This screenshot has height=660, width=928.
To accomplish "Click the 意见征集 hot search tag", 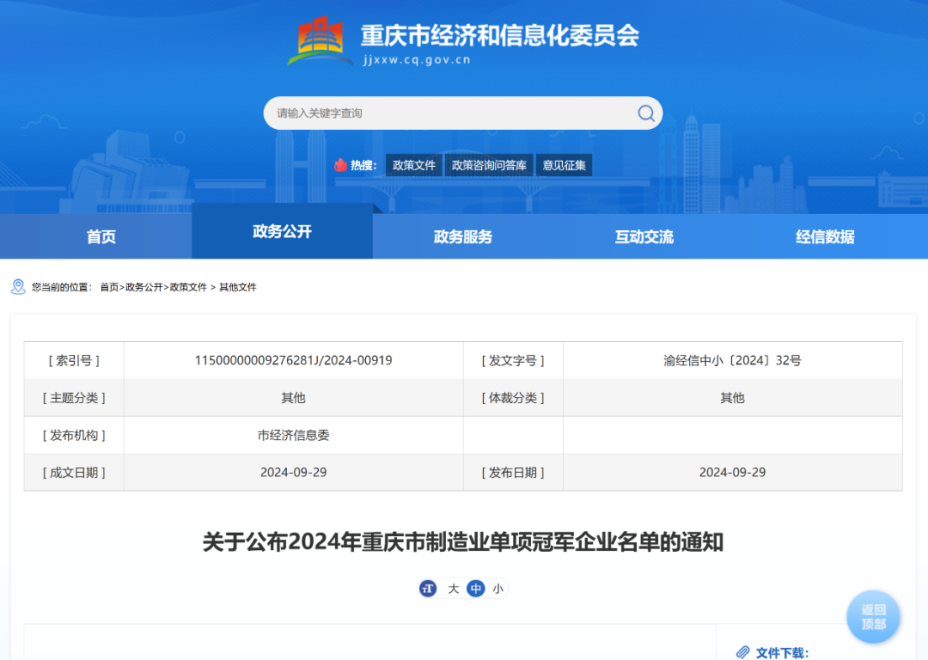I will coord(564,165).
